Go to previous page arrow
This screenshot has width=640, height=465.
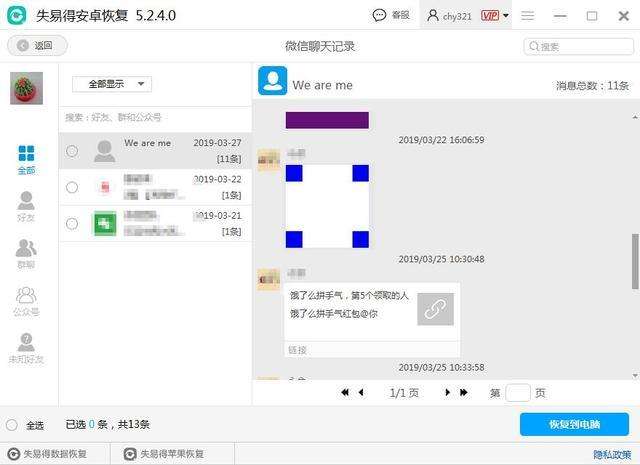tap(361, 392)
